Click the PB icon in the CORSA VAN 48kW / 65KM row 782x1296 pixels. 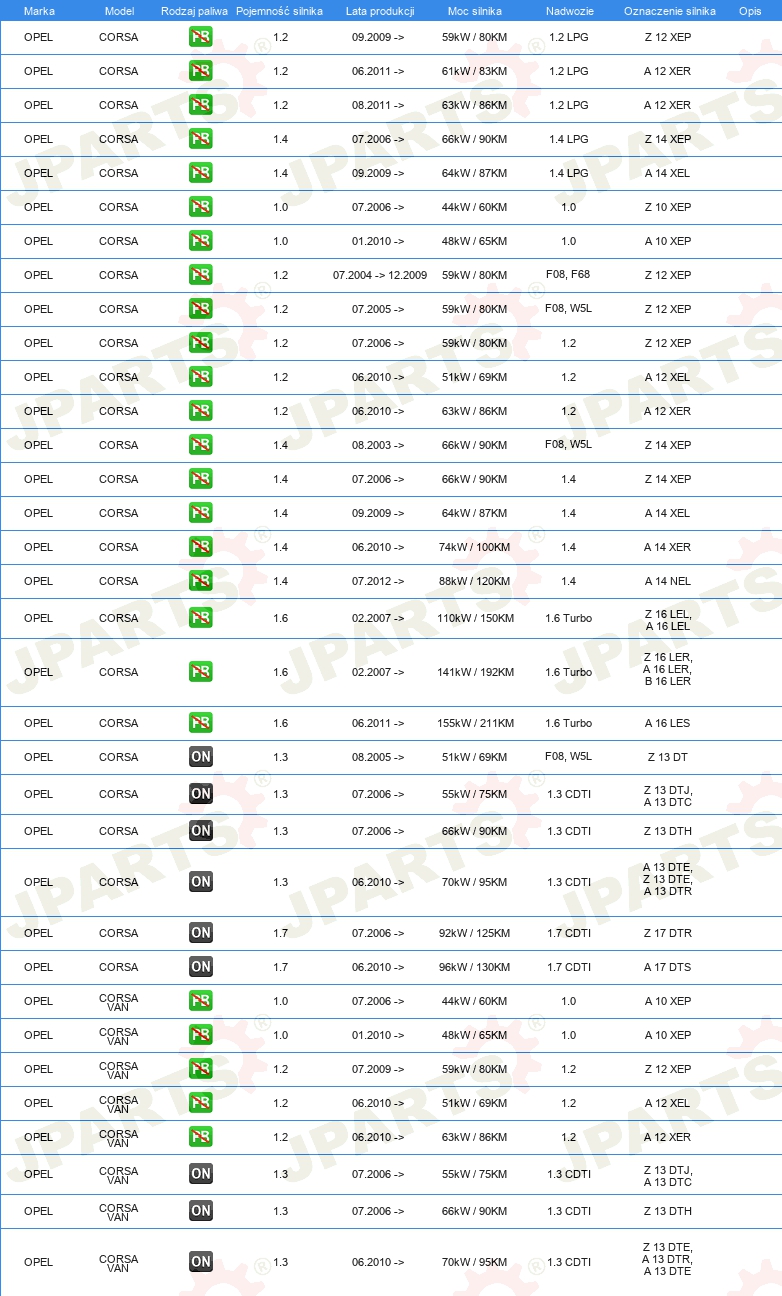coord(201,1035)
